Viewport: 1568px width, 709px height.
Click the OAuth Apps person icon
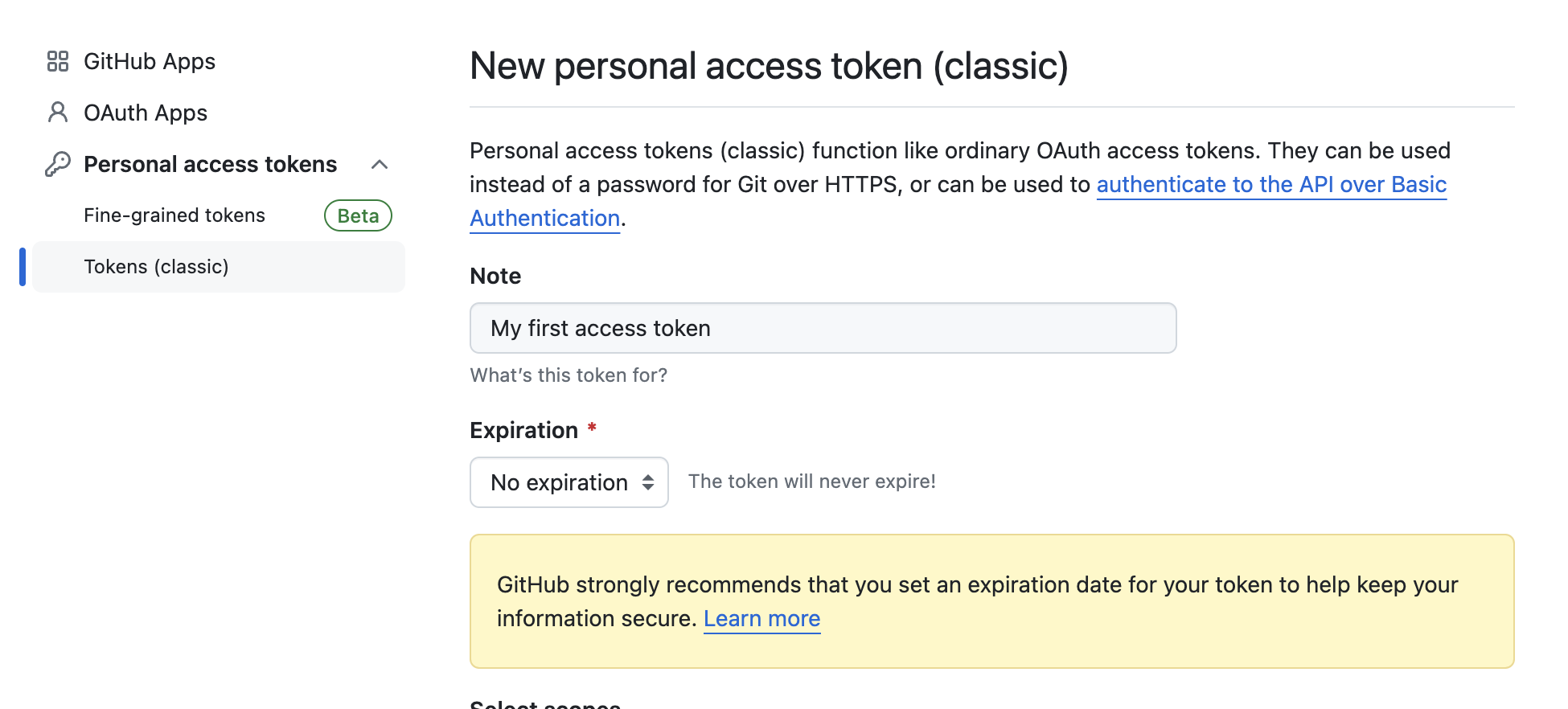point(58,113)
